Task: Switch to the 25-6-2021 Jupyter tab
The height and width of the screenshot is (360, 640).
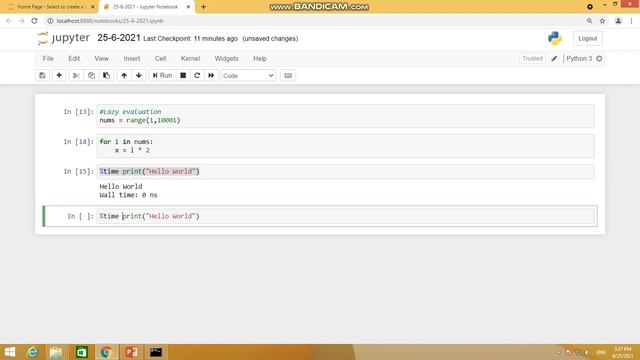Action: [145, 7]
